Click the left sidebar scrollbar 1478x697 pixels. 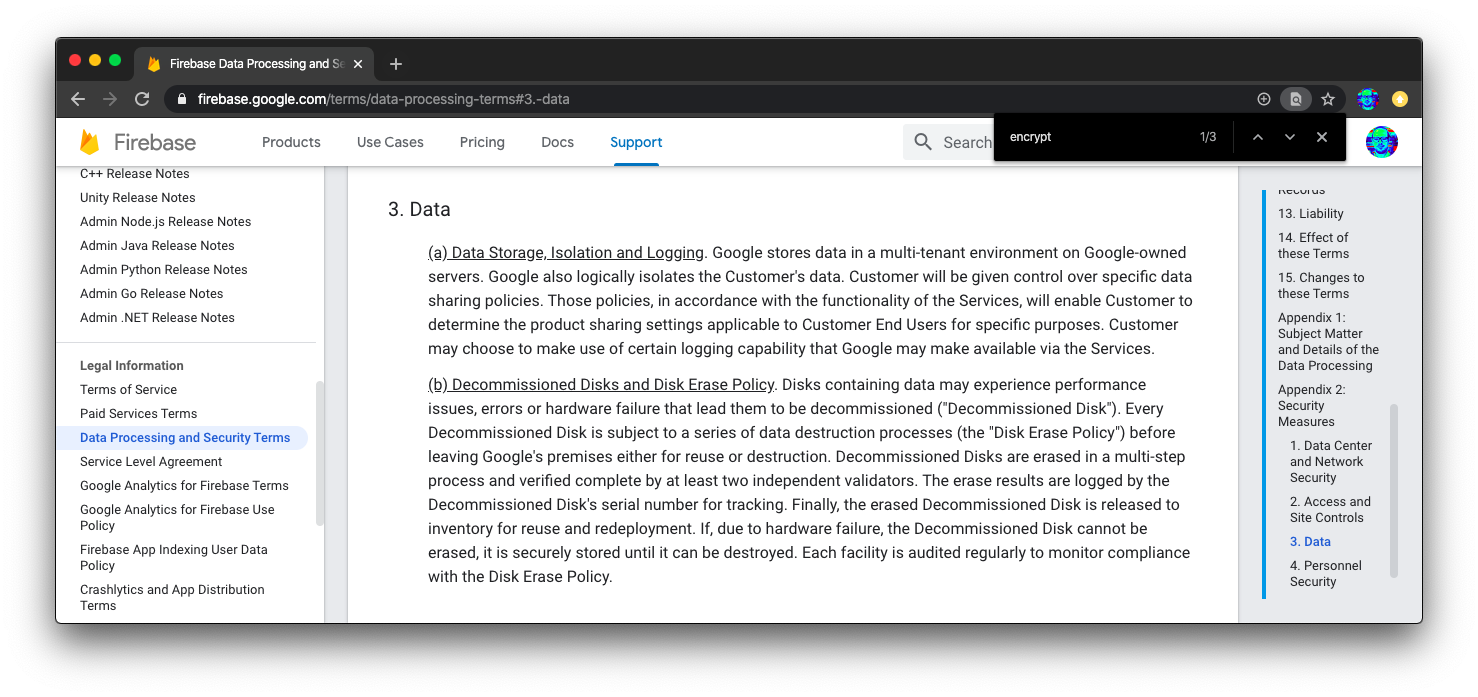[320, 452]
